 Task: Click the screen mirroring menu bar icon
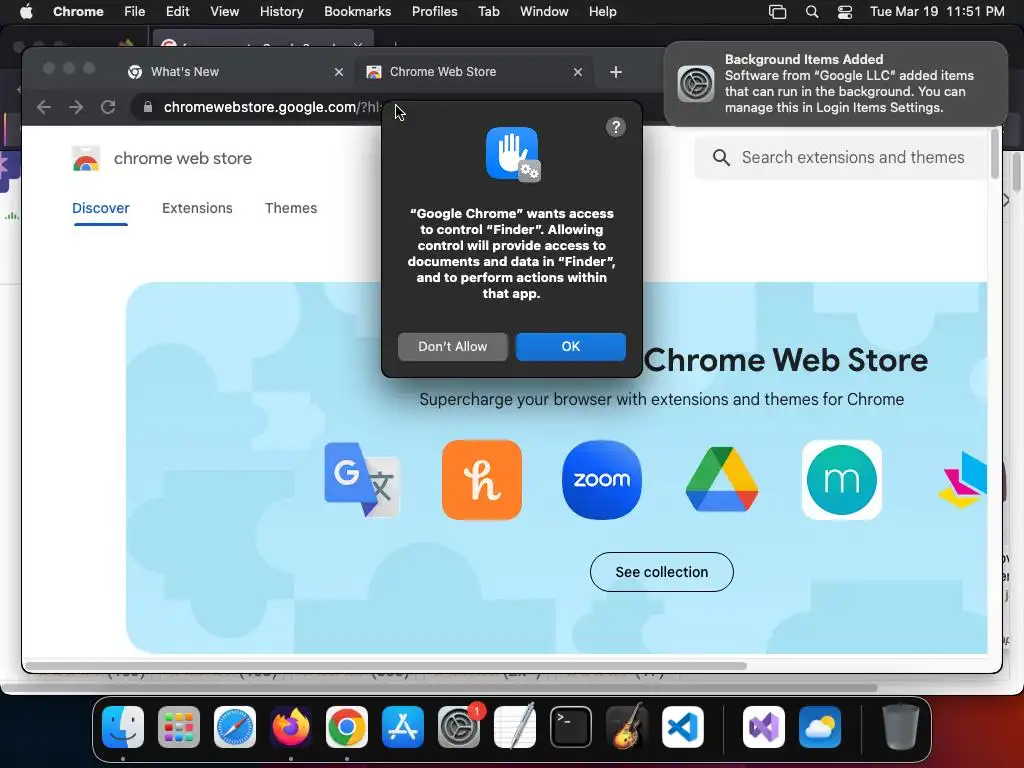click(x=777, y=12)
